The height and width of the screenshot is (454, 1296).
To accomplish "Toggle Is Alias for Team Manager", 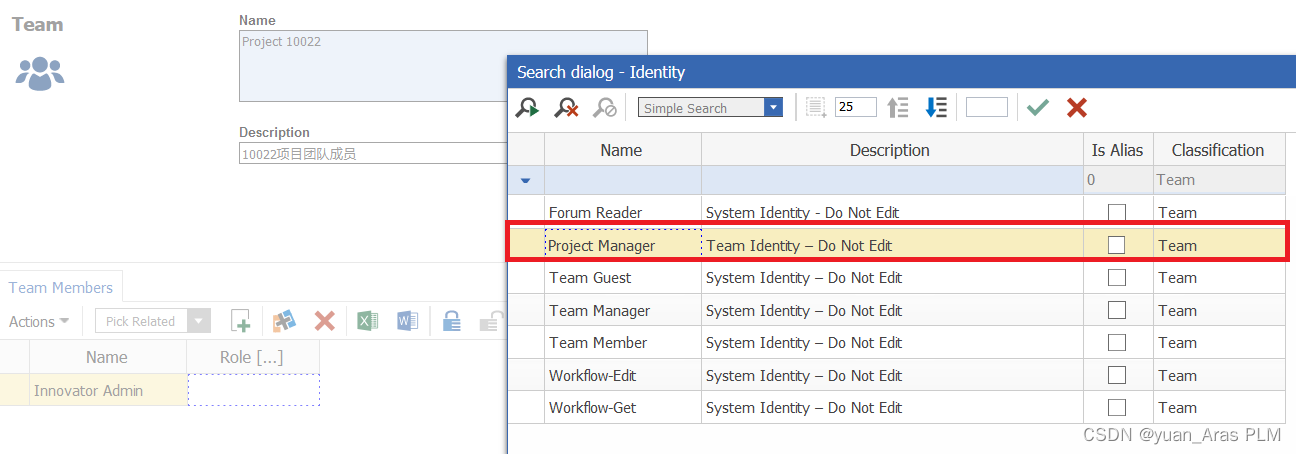I will pyautogui.click(x=1117, y=310).
